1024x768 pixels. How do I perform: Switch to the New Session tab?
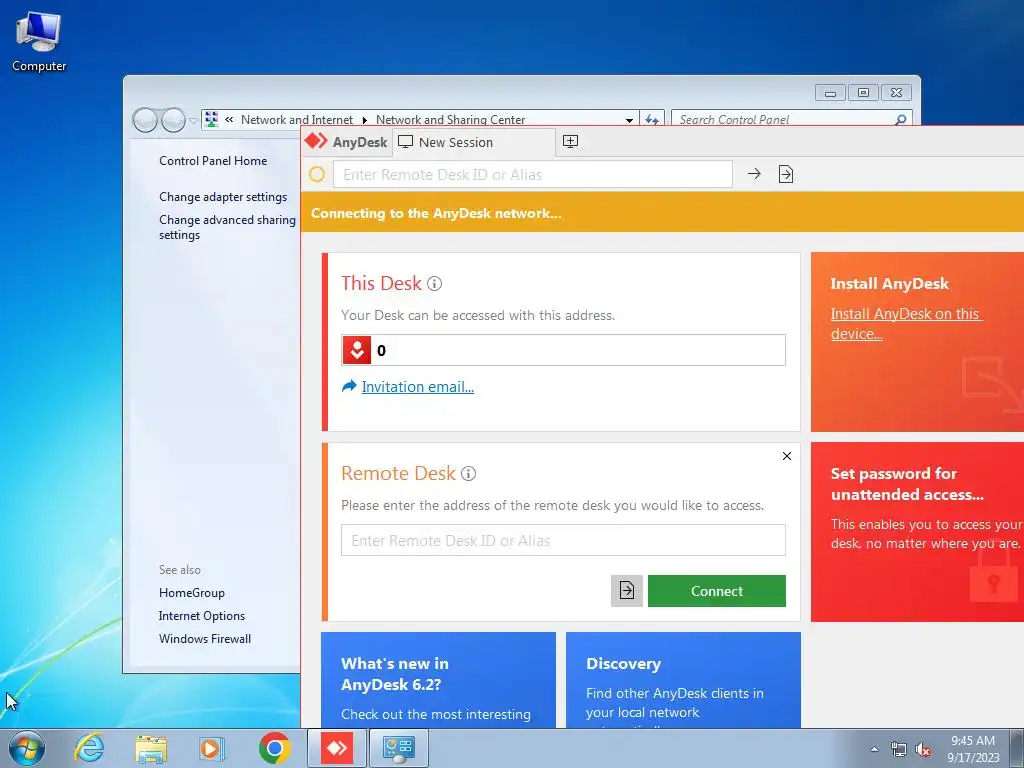click(x=473, y=142)
